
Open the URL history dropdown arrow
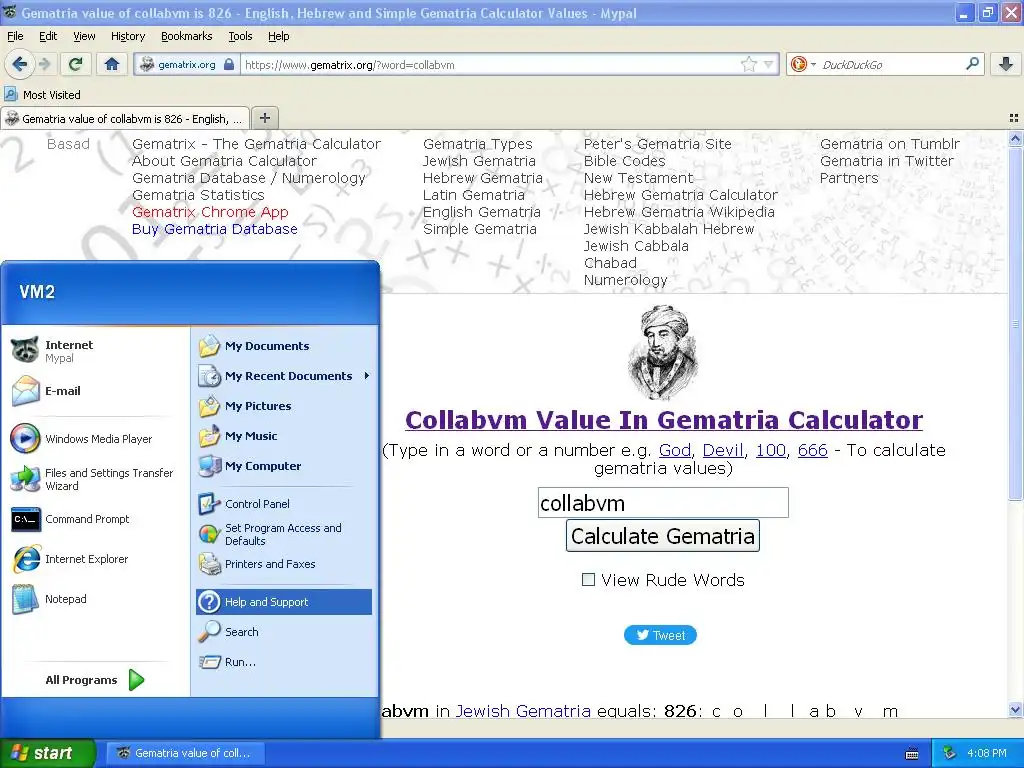tap(769, 64)
